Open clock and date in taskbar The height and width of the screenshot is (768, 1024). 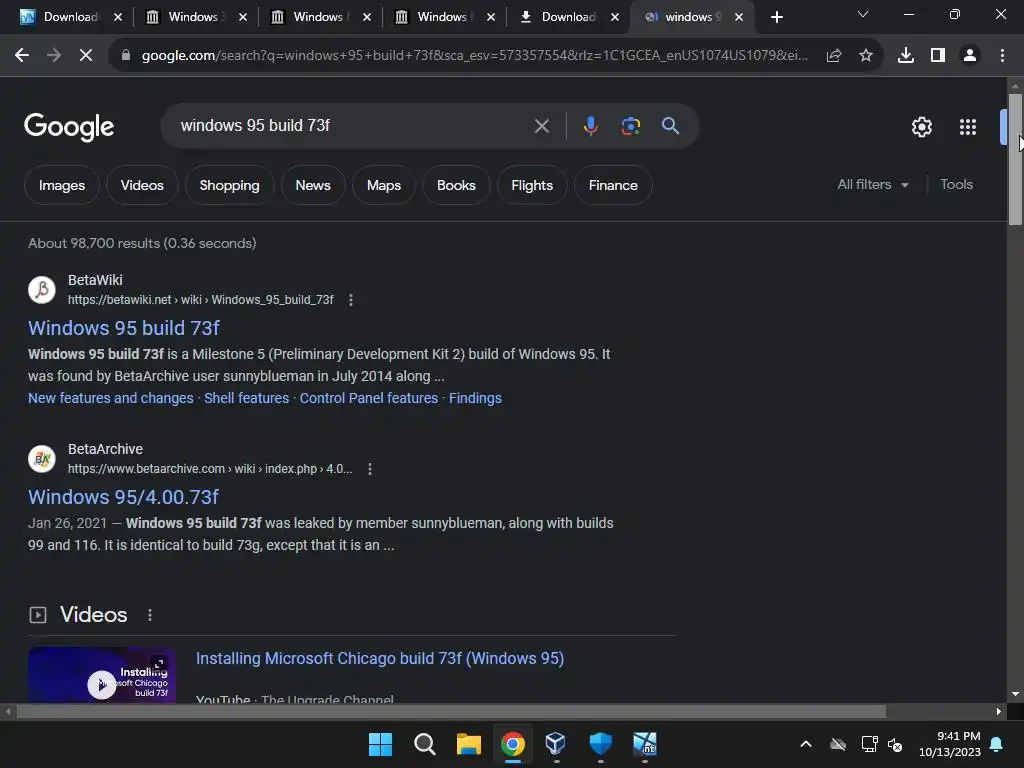(x=950, y=744)
